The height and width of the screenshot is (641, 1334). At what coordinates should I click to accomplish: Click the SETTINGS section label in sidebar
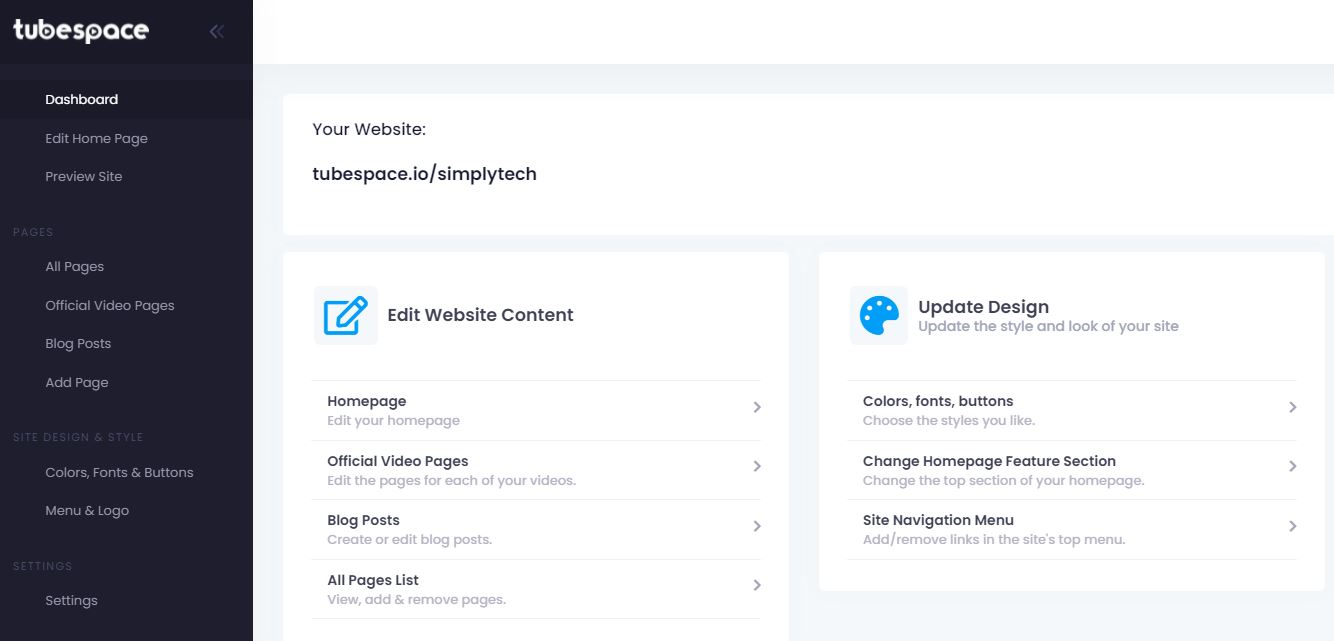pos(42,566)
